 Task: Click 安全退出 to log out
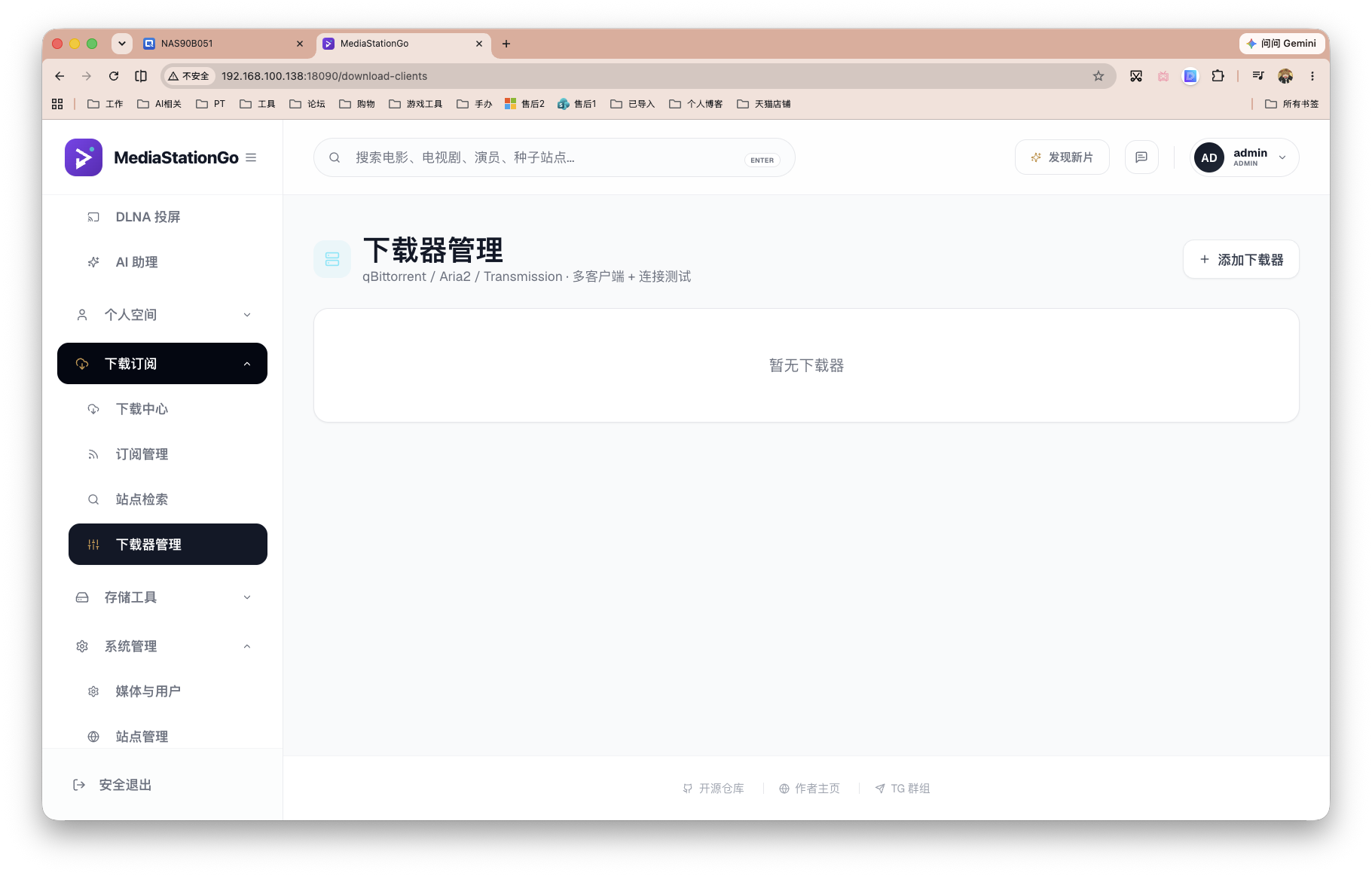pyautogui.click(x=112, y=785)
